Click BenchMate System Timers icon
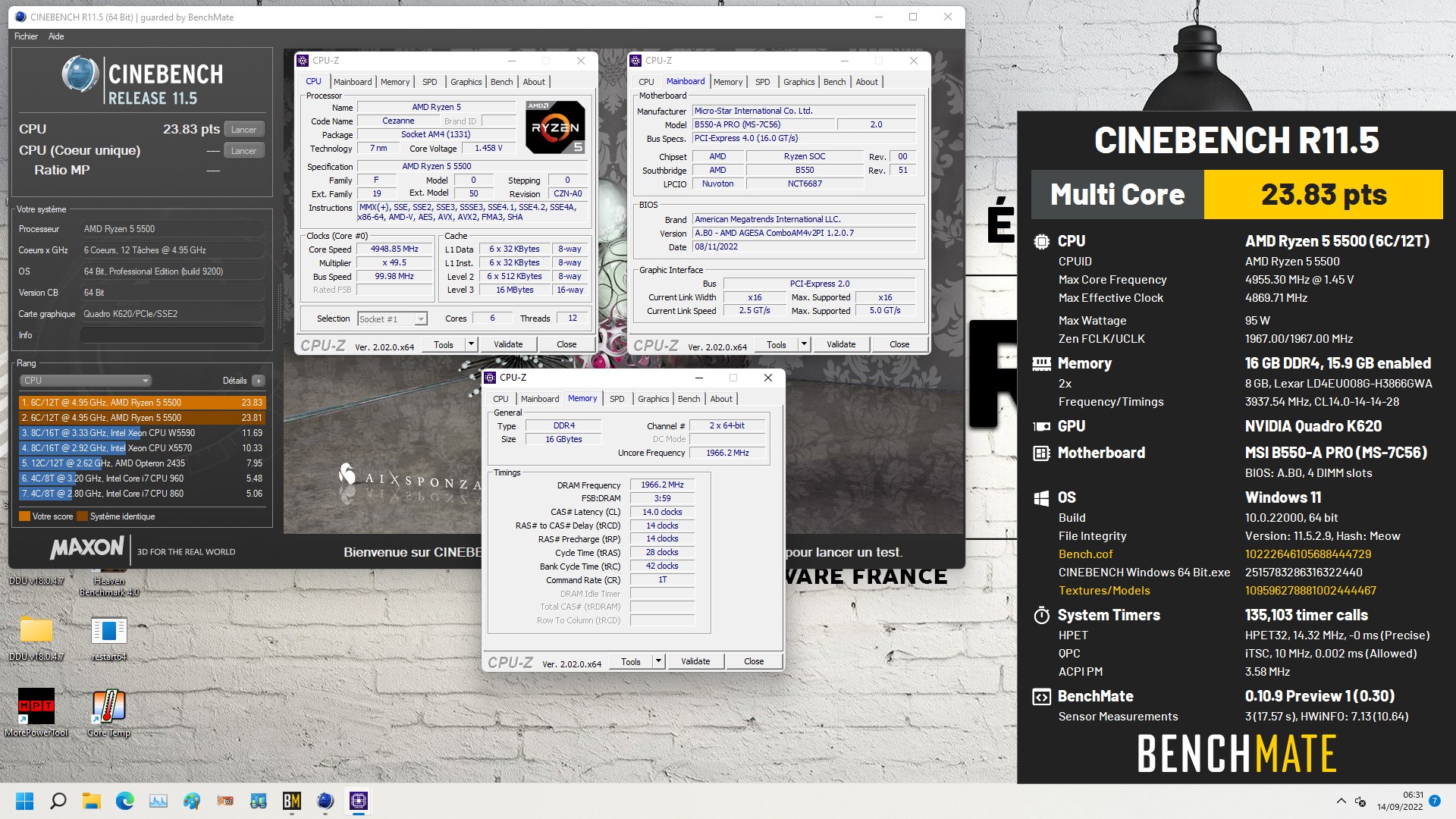This screenshot has width=1456, height=819. coord(1041,615)
